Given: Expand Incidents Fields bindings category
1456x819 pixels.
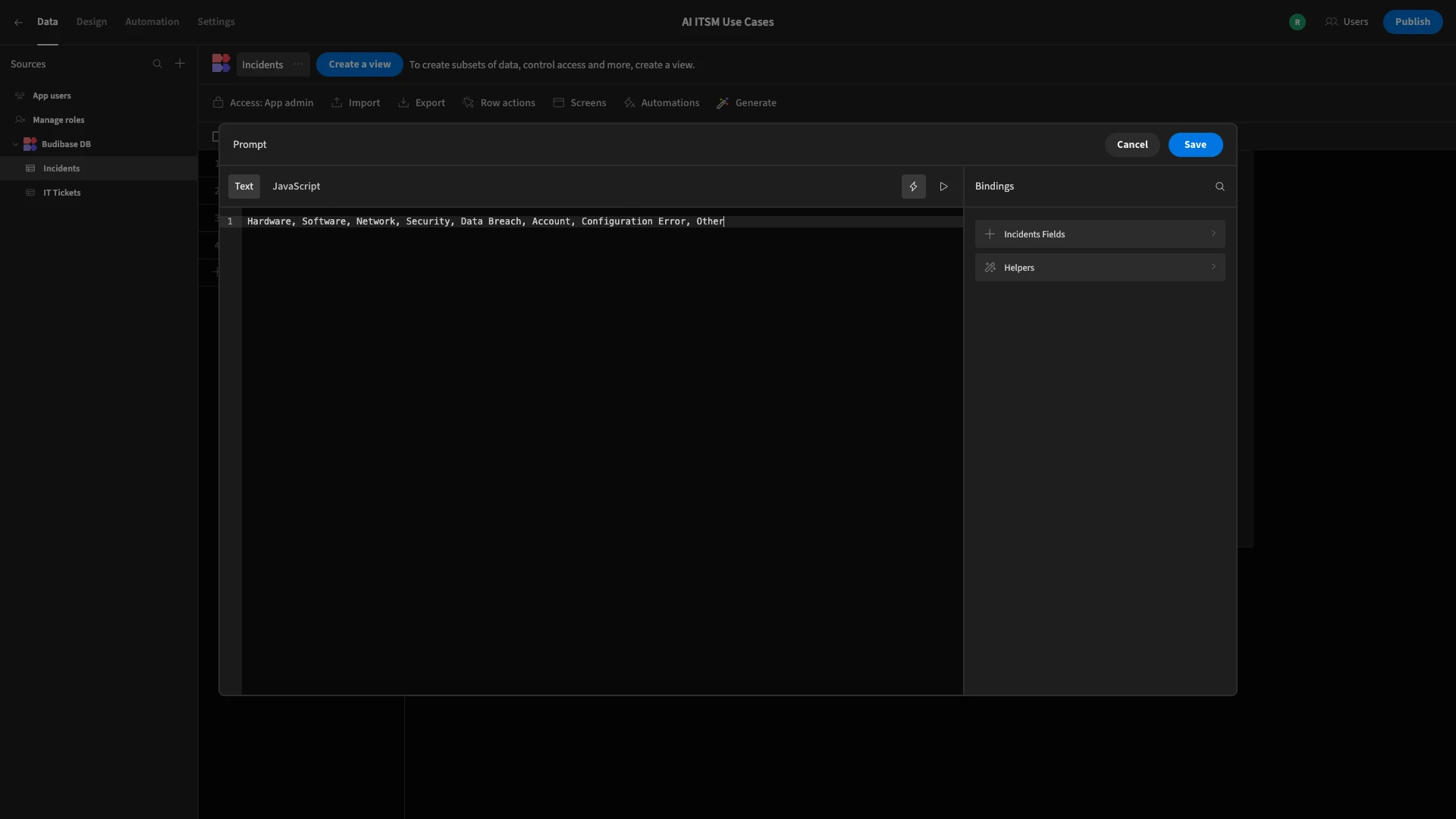Looking at the screenshot, I should (x=1100, y=234).
